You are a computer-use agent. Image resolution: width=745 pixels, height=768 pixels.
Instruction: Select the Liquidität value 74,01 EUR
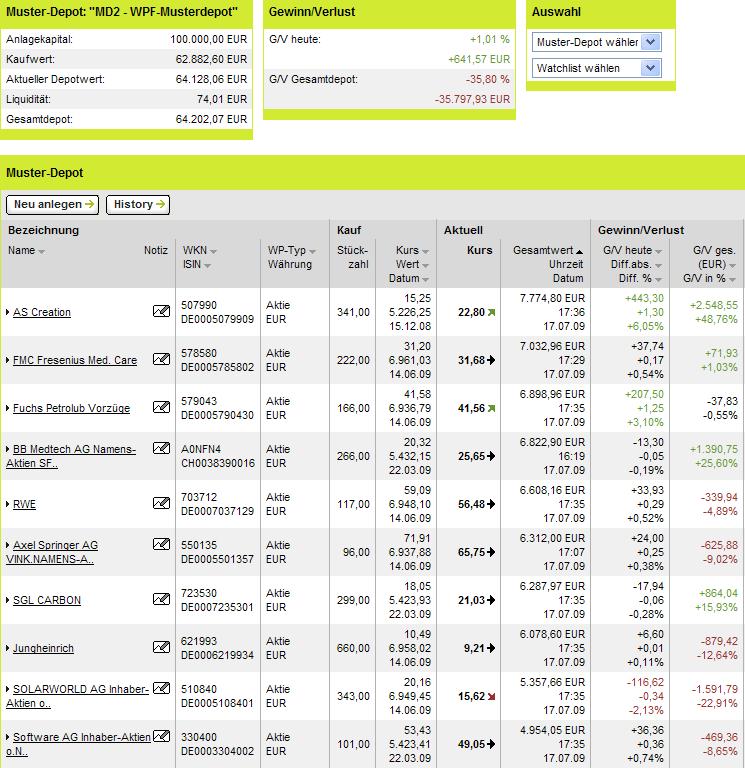[222, 99]
